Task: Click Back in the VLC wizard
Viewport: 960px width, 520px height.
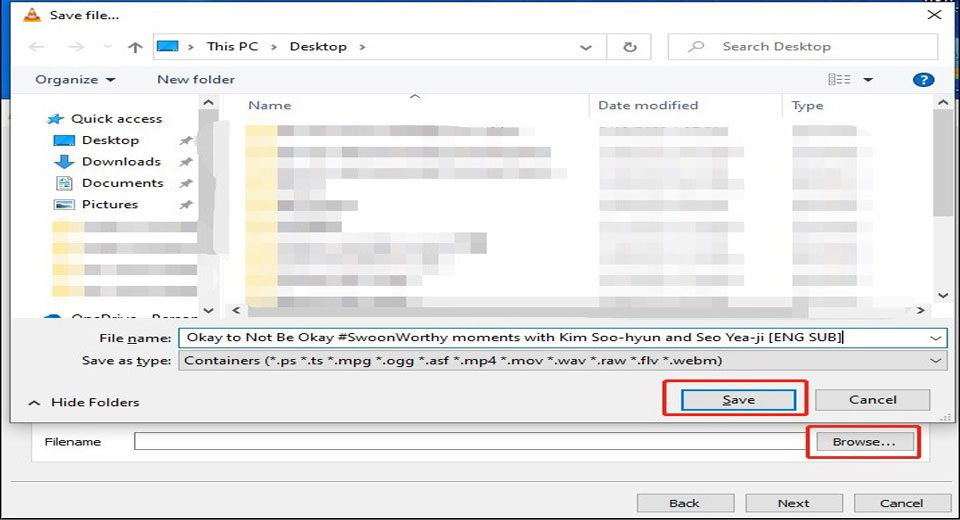Action: coord(684,503)
